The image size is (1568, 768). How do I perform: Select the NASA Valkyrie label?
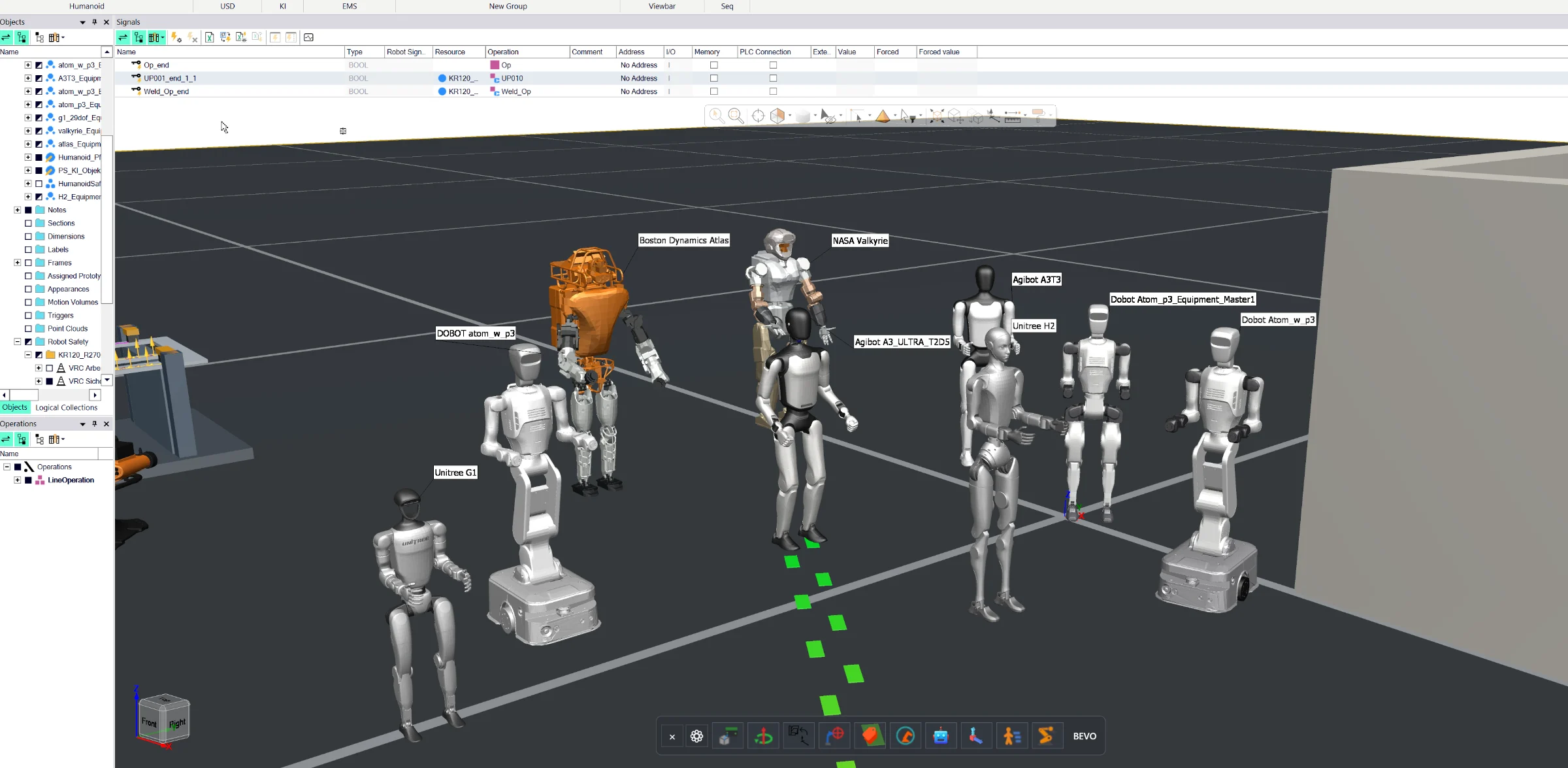coord(860,241)
